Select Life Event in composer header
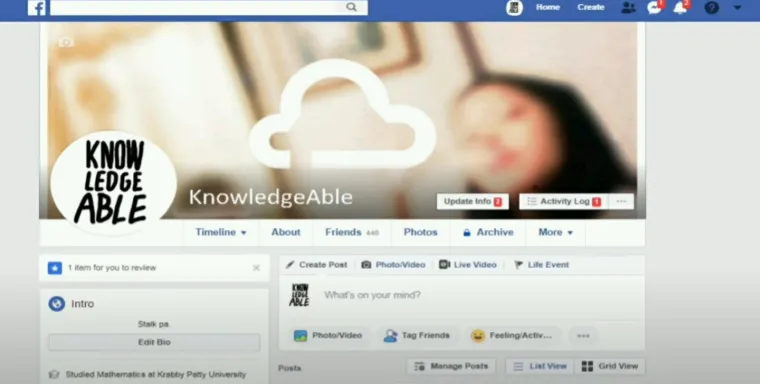 541,265
